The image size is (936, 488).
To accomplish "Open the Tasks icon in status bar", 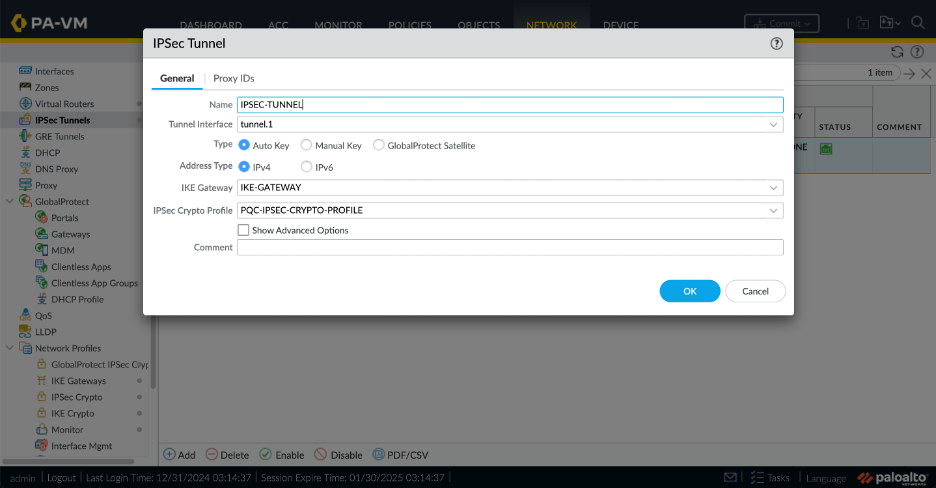I will click(x=758, y=478).
